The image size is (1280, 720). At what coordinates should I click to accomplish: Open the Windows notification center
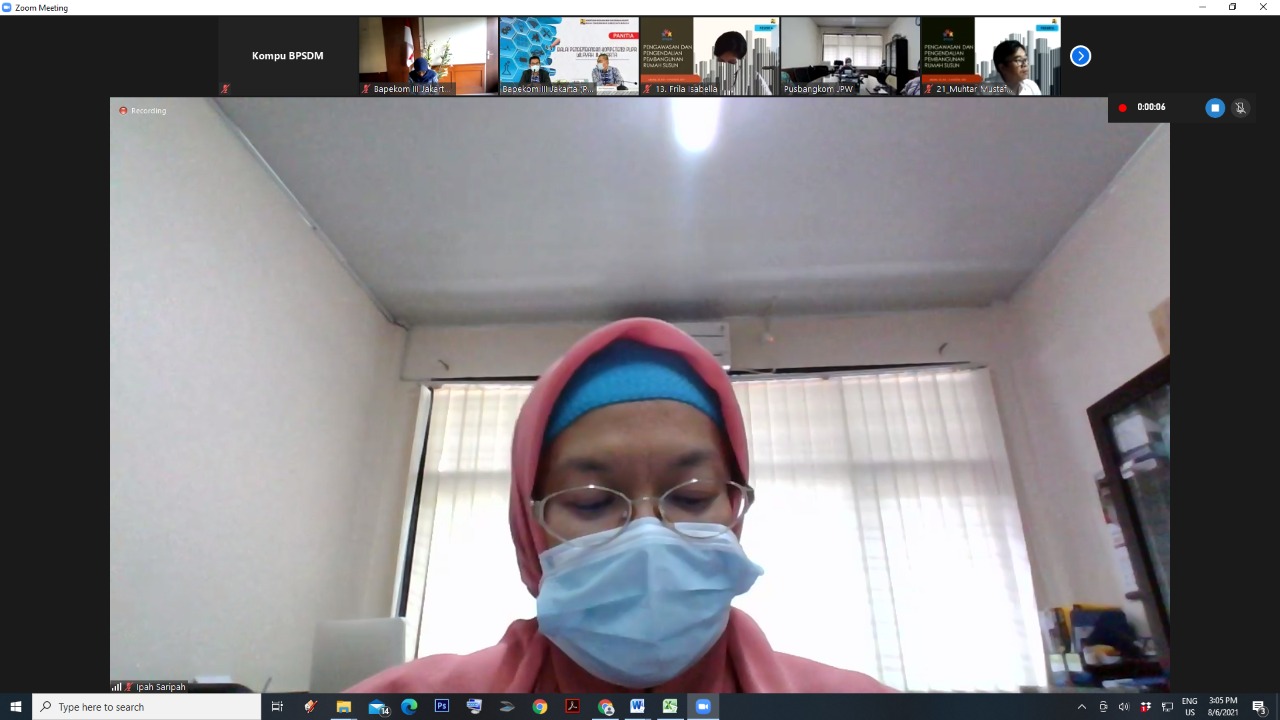pos(1260,707)
